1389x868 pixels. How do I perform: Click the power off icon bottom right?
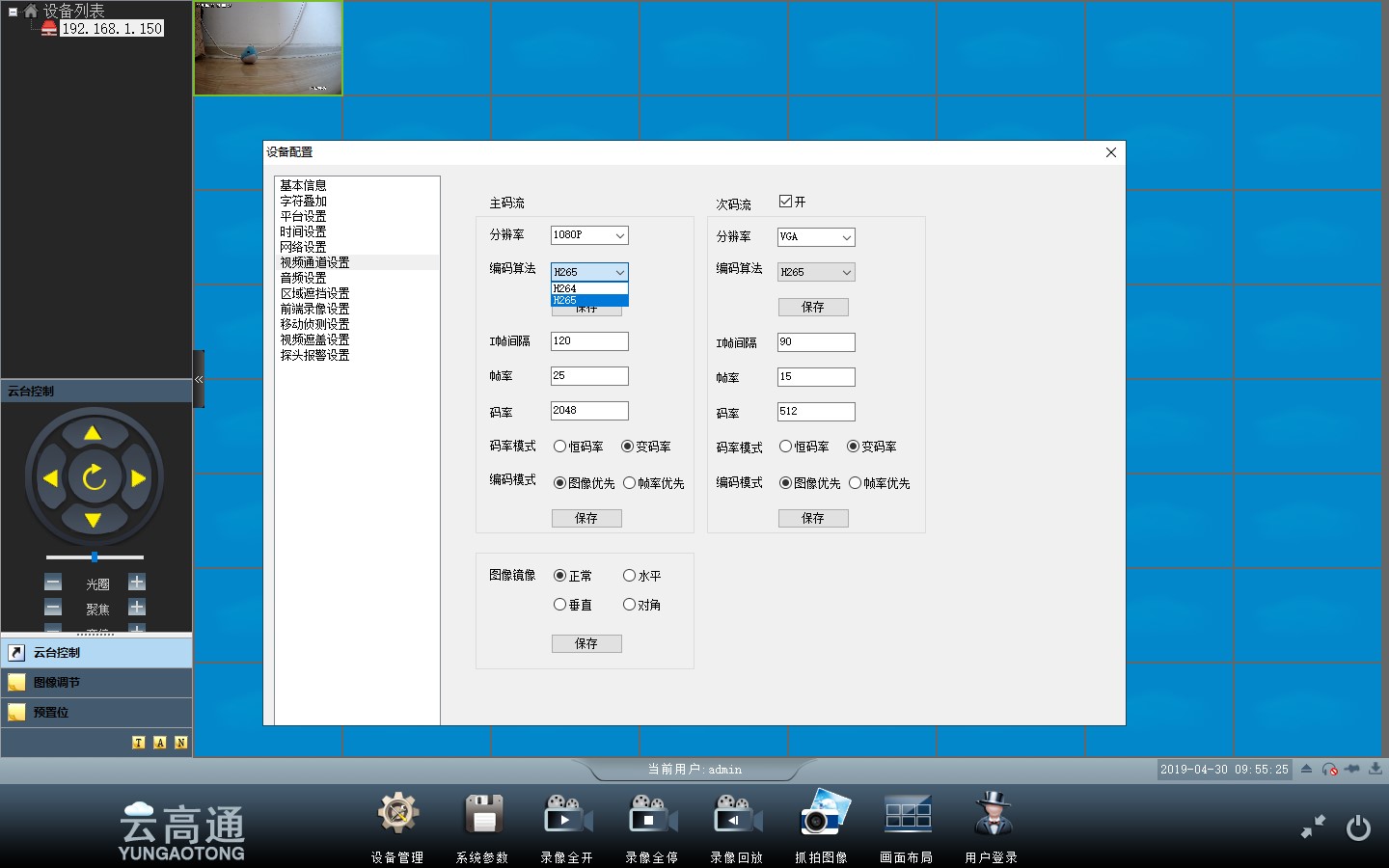[x=1358, y=827]
